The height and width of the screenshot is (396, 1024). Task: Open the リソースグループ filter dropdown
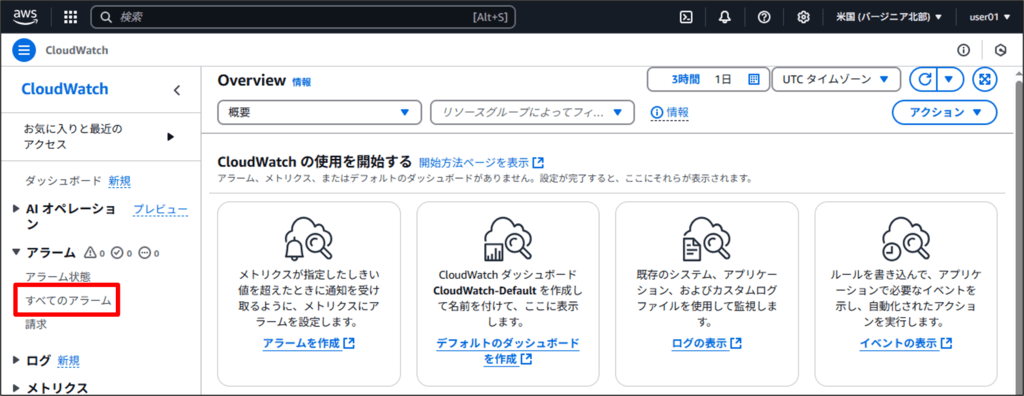(x=533, y=112)
